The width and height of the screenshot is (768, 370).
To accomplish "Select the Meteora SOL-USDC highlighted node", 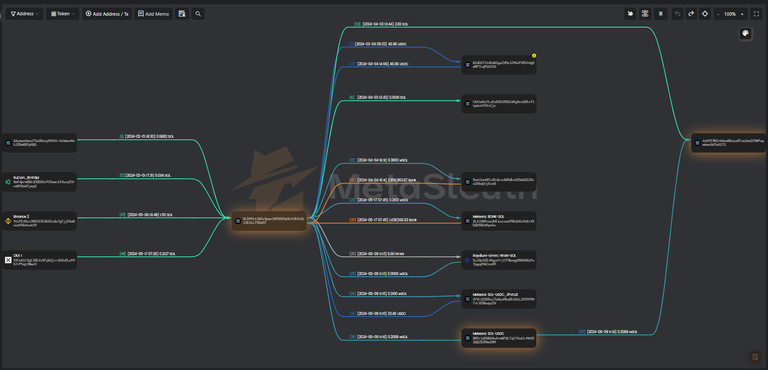I will click(x=499, y=338).
